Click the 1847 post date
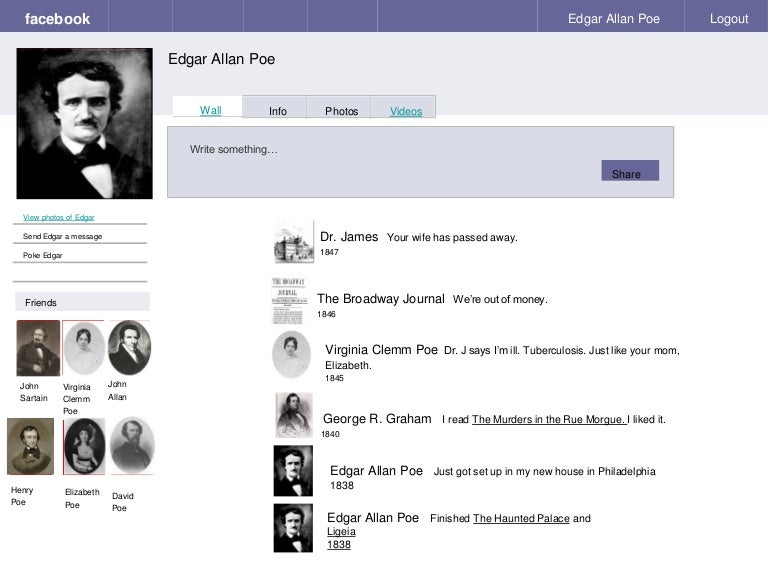 pyautogui.click(x=329, y=252)
